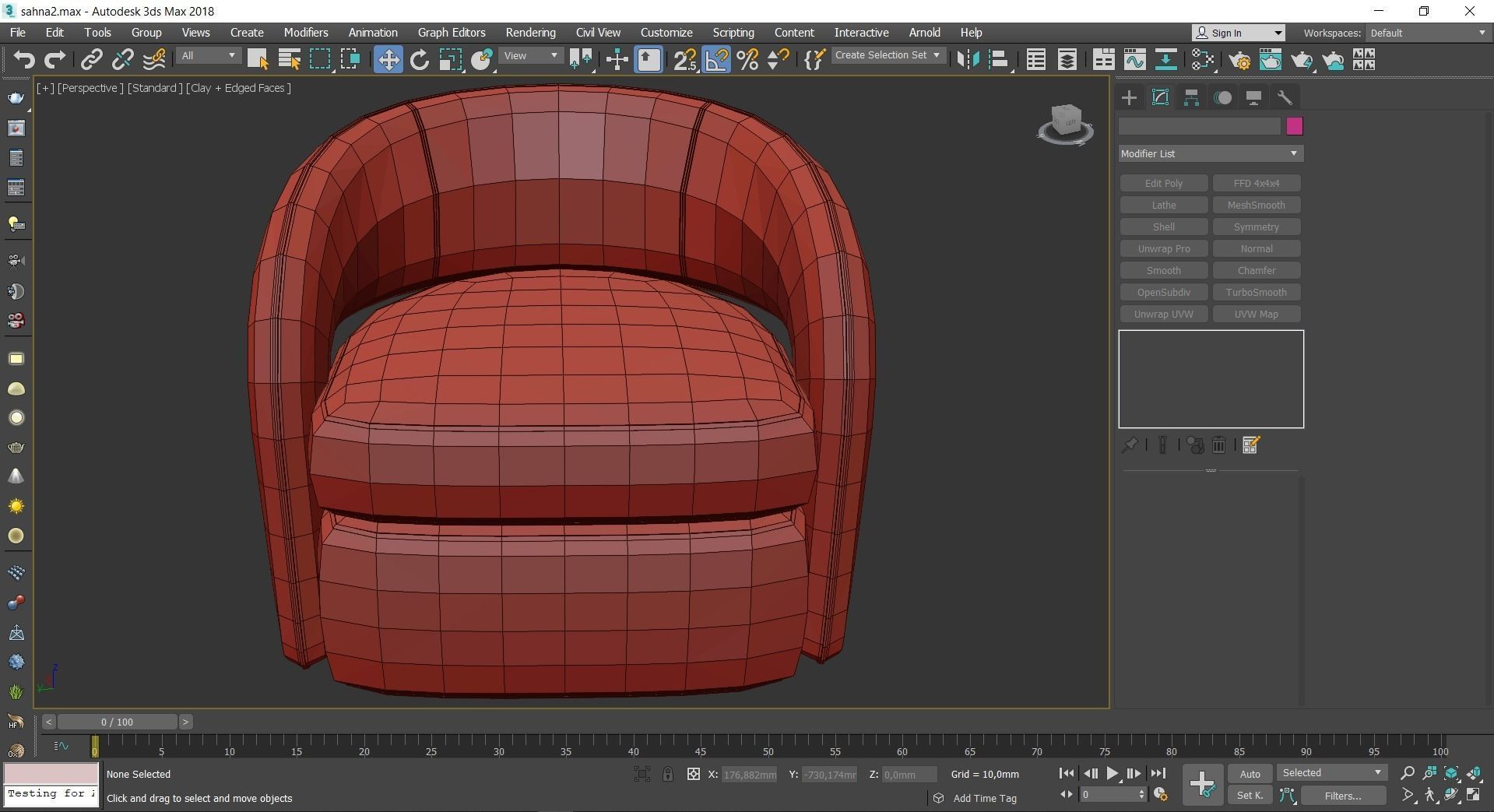
Task: Select the Select and Link tool
Action: click(x=92, y=59)
